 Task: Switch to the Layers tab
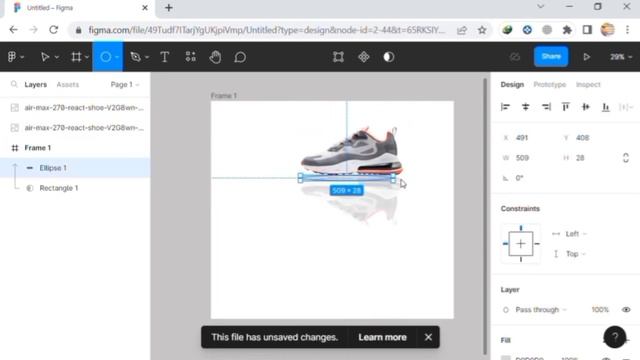pyautogui.click(x=36, y=84)
